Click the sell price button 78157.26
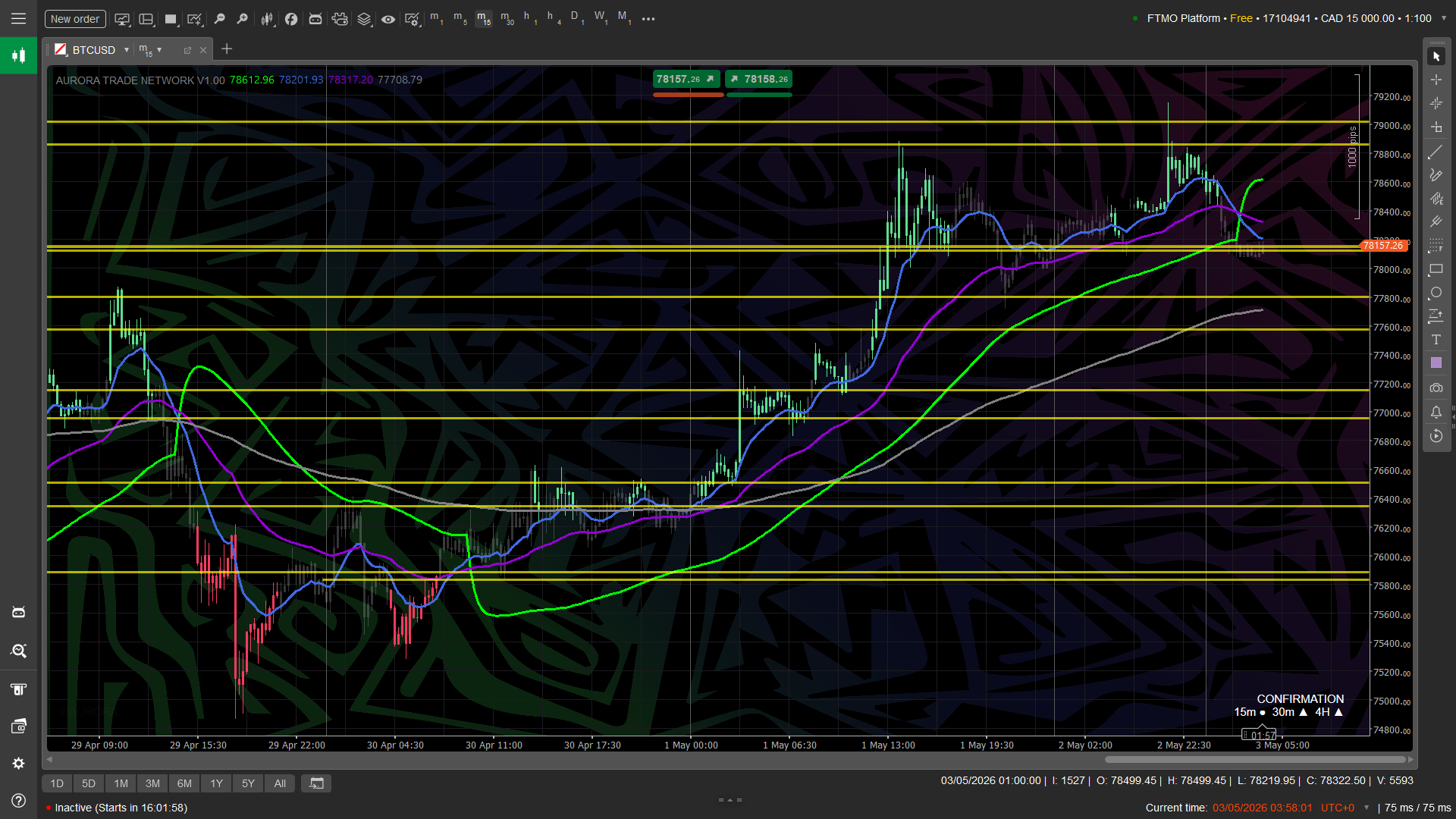1456x819 pixels. click(686, 79)
